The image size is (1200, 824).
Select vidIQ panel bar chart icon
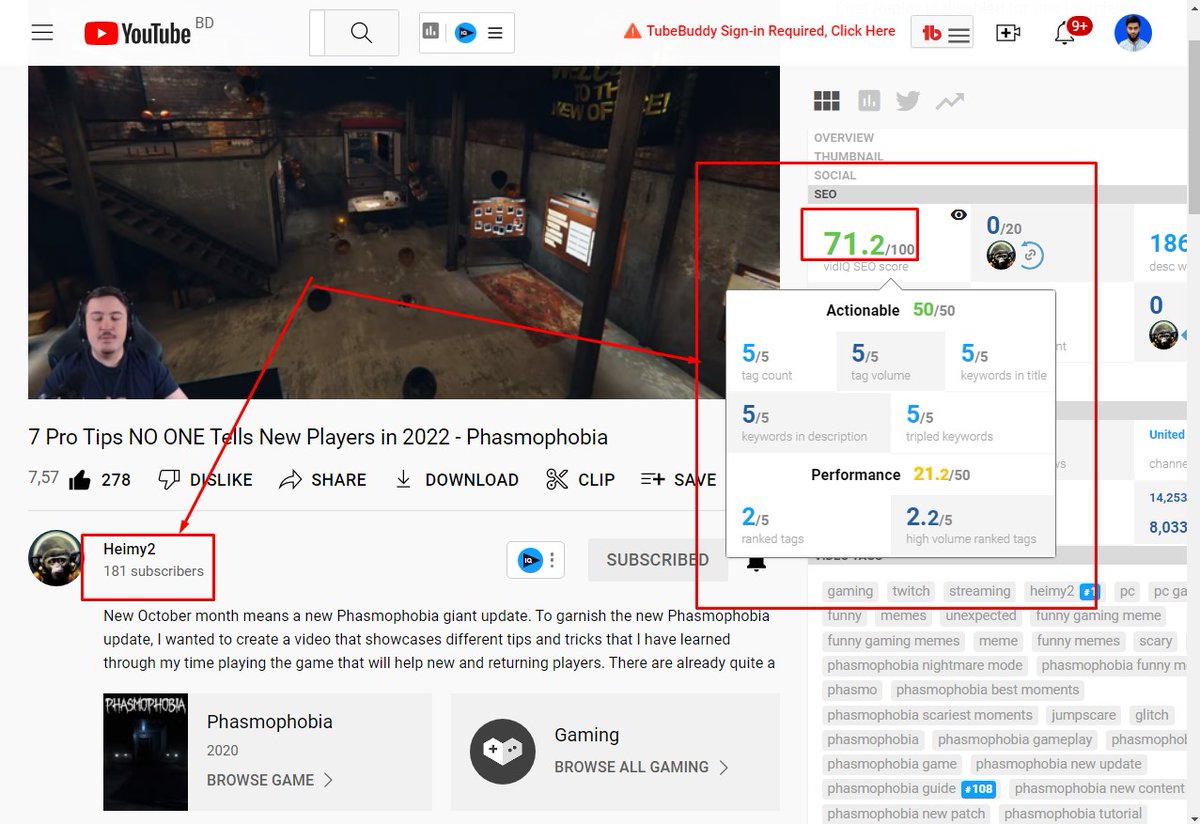(869, 101)
